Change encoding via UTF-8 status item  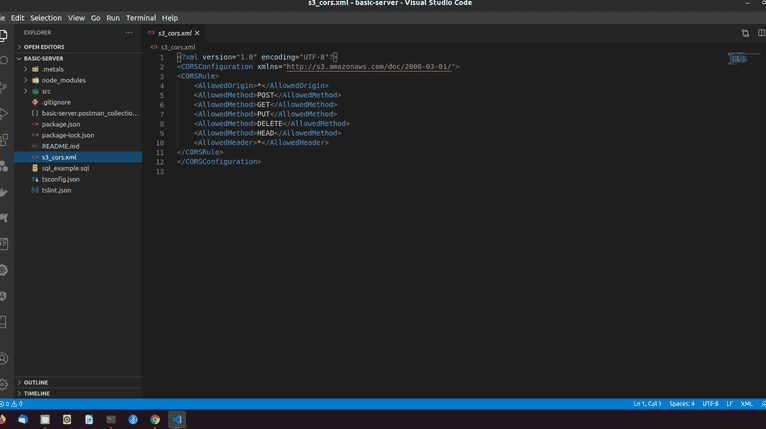click(x=710, y=404)
